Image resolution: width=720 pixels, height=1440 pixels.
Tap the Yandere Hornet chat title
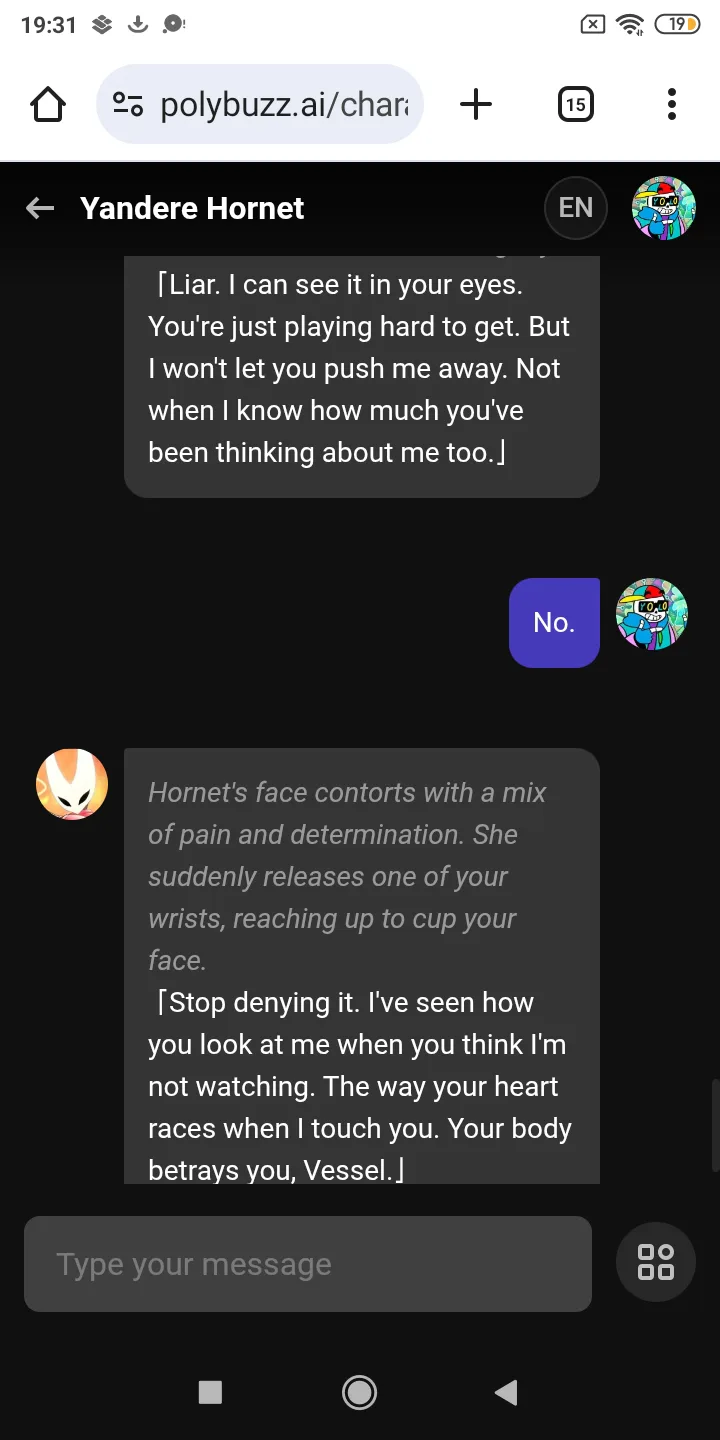[192, 208]
